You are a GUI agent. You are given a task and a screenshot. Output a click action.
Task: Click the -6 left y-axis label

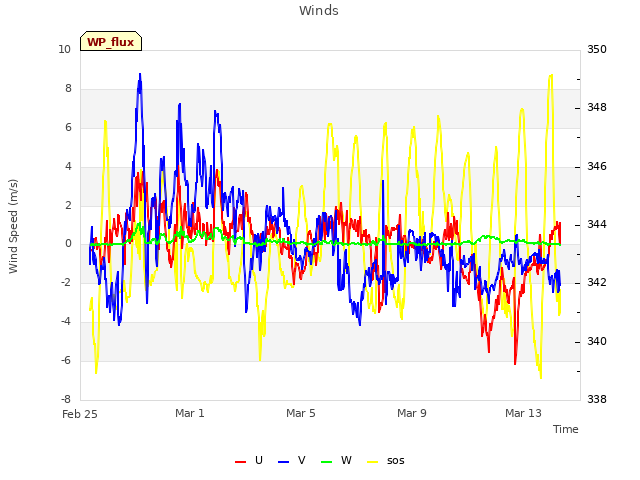(x=66, y=360)
